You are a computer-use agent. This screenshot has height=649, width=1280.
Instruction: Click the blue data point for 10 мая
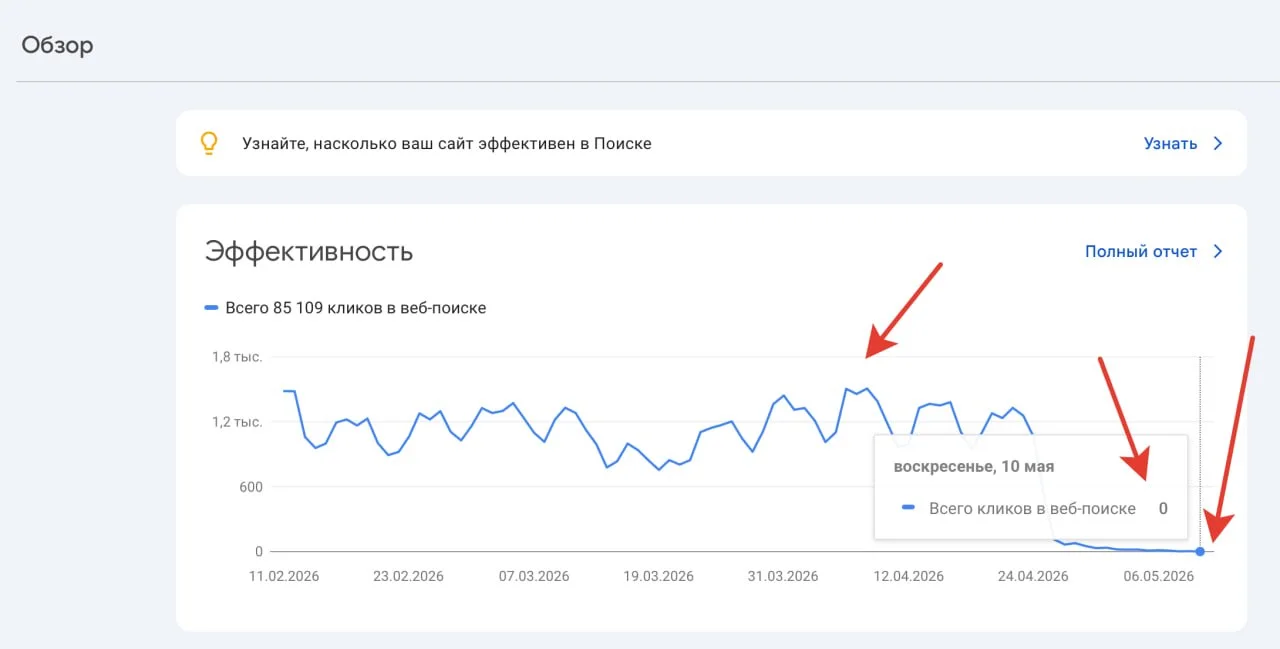click(x=1200, y=551)
